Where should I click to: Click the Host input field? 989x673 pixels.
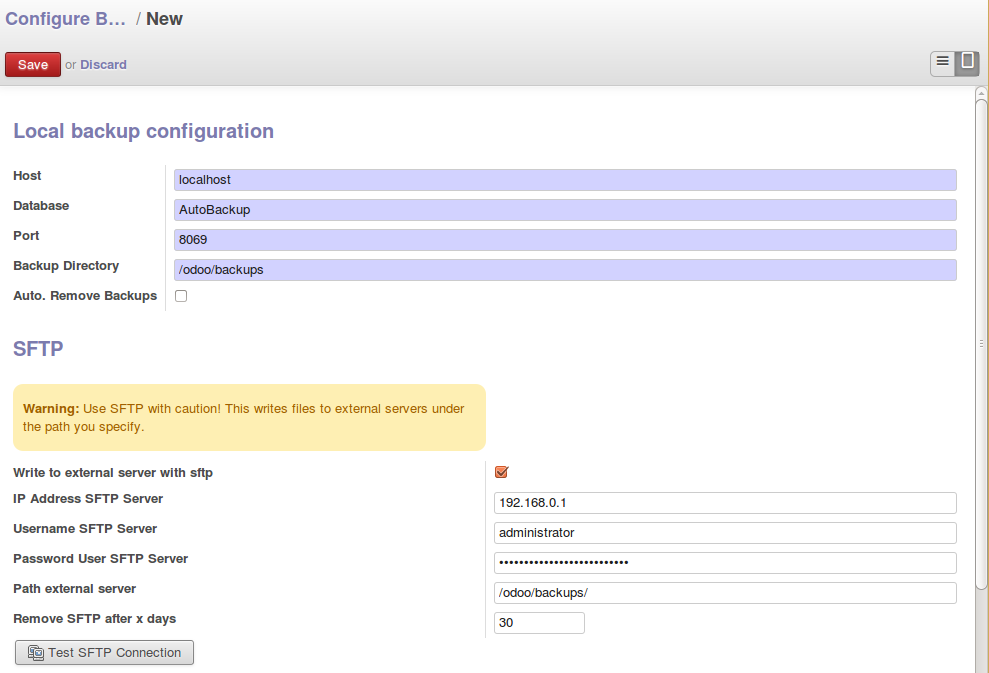pos(565,180)
